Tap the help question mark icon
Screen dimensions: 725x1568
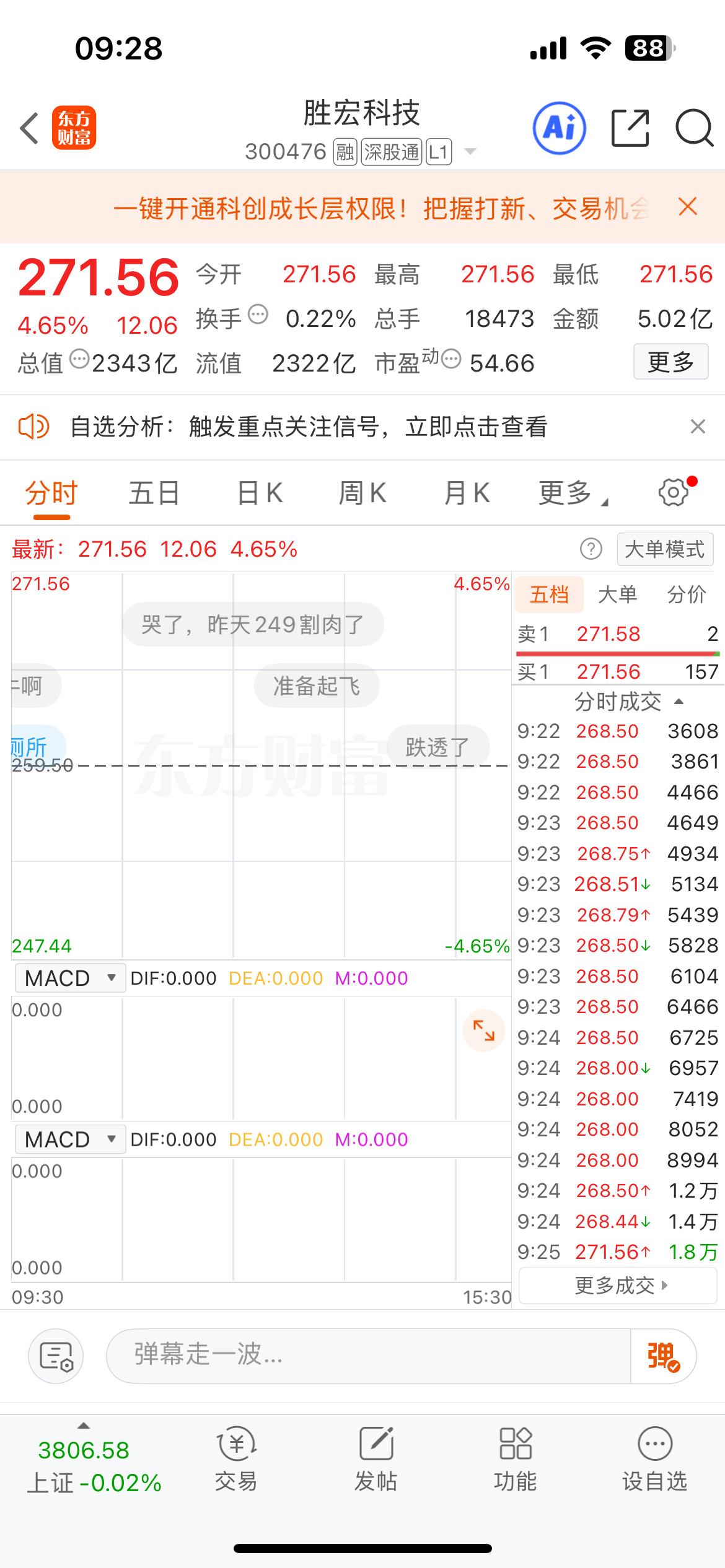[x=591, y=549]
